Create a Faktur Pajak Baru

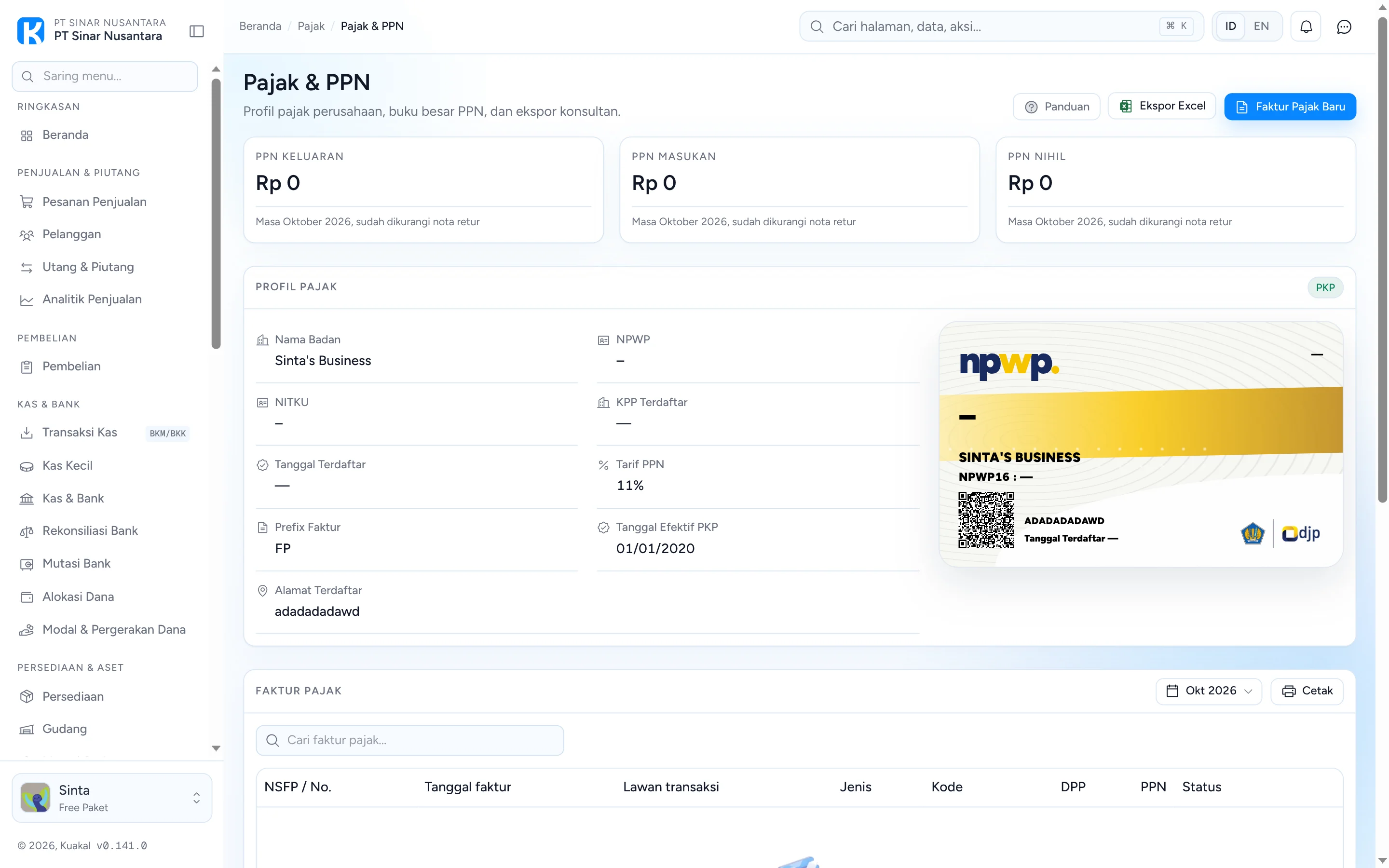tap(1290, 107)
